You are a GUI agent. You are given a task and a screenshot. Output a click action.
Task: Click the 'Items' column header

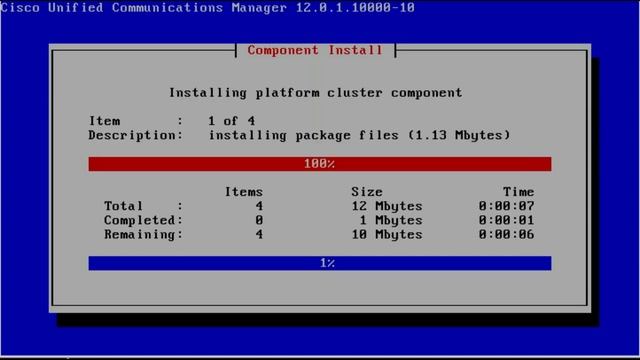(244, 191)
